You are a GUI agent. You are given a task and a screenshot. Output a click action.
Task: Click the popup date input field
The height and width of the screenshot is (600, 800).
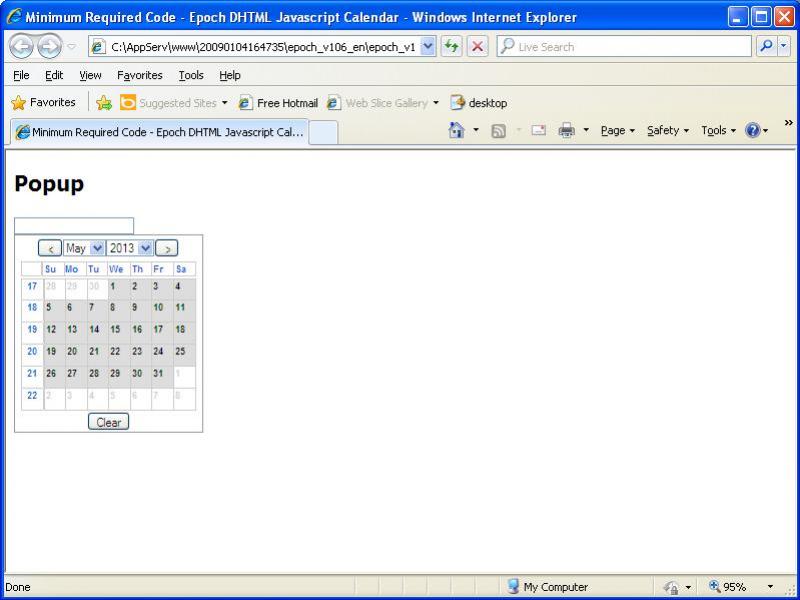point(74,226)
